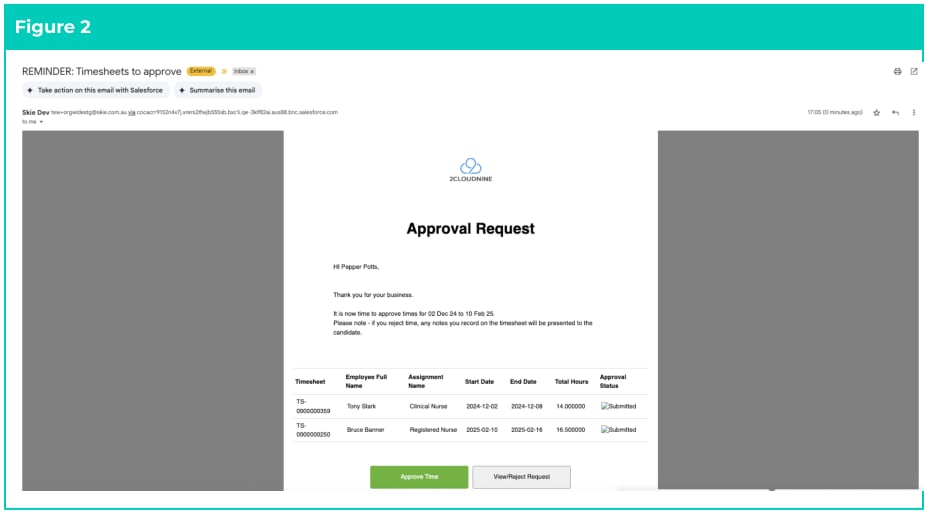Click the 2CLOUDNINE logo

click(x=471, y=170)
